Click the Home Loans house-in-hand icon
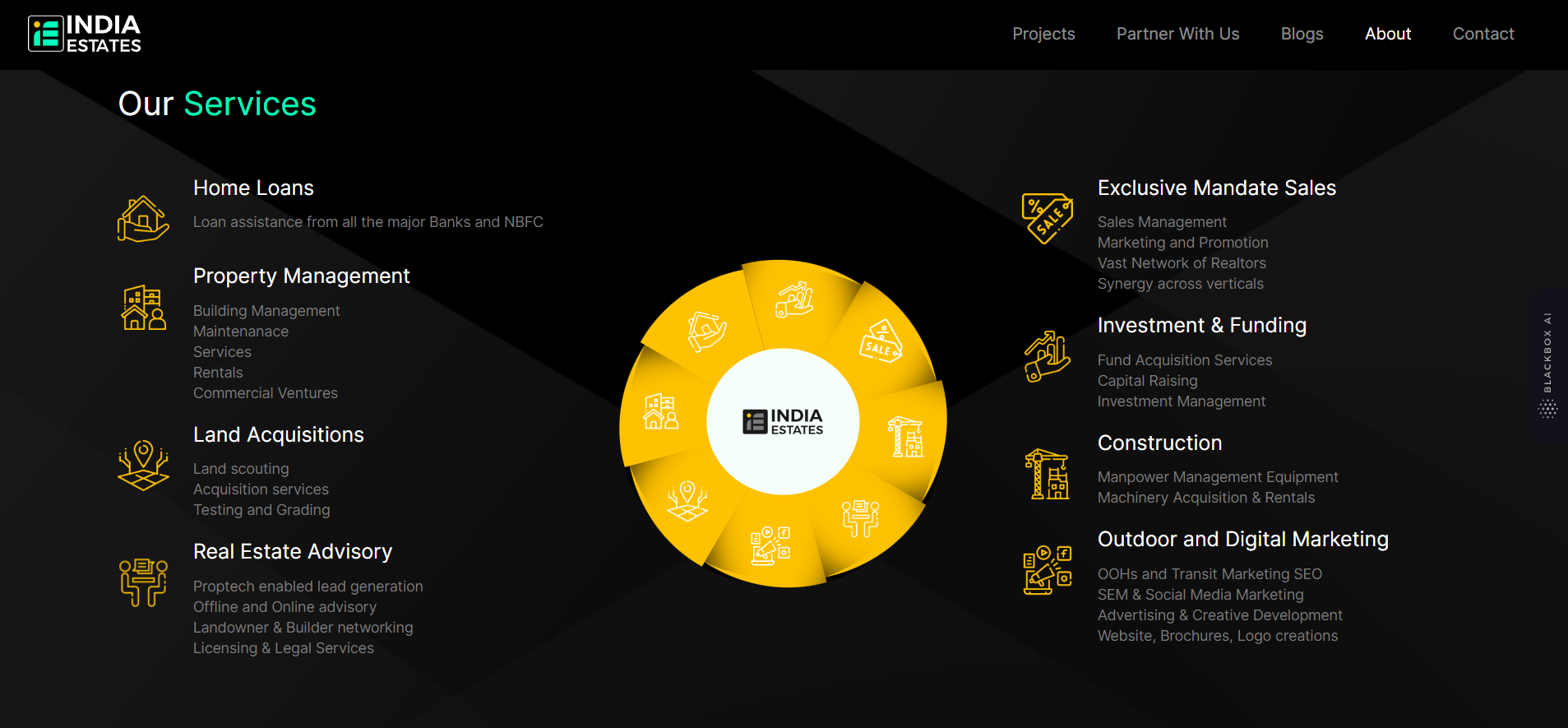Viewport: 1568px width, 728px height. 143,219
